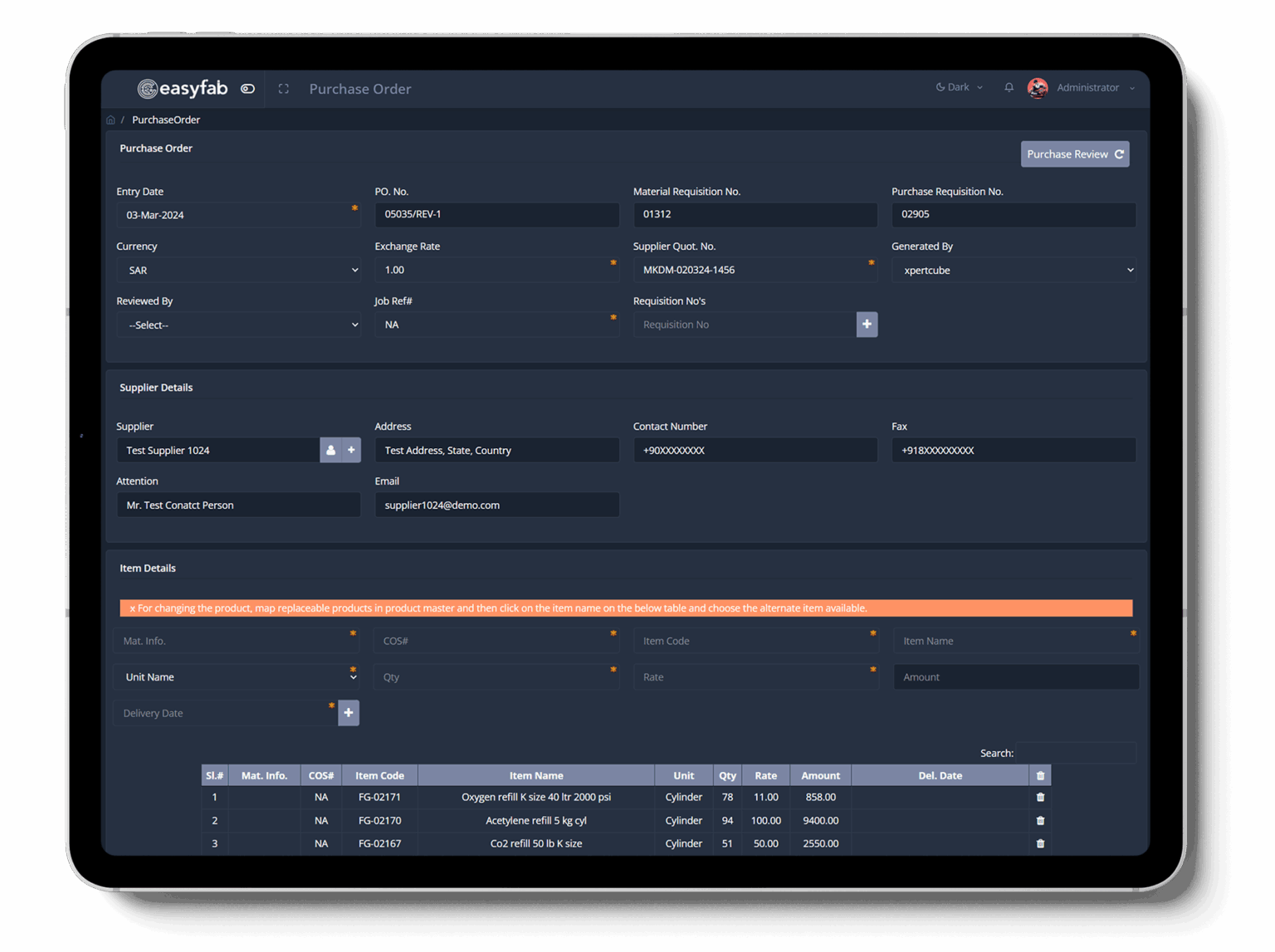The image size is (1275, 952).
Task: Click the supplier user profile icon
Action: 330,450
